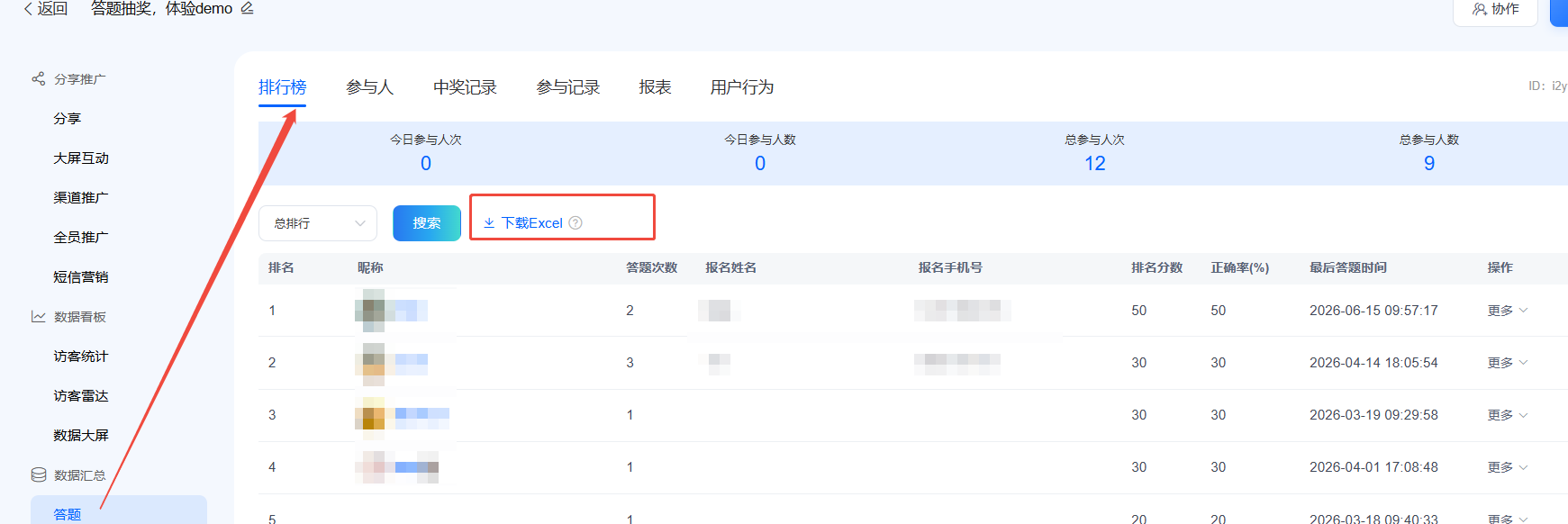Select 大屏互动 in the sidebar
Image resolution: width=1568 pixels, height=524 pixels.
coord(81,158)
